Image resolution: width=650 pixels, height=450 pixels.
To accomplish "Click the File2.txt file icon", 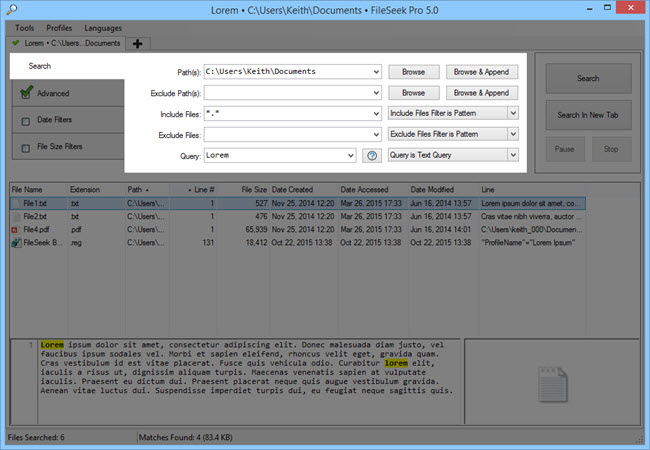I will pos(17,217).
